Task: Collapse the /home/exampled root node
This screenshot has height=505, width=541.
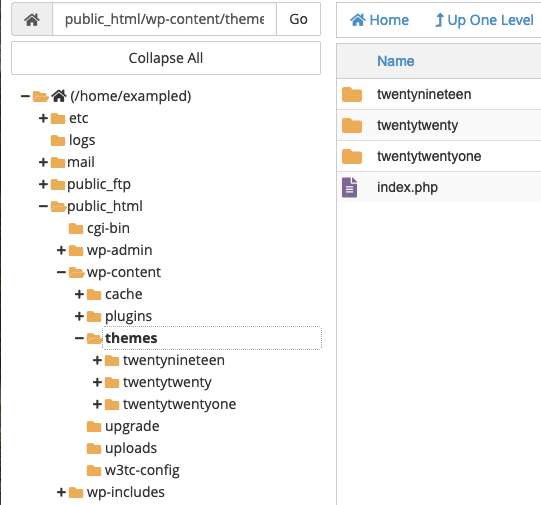Action: click(25, 96)
